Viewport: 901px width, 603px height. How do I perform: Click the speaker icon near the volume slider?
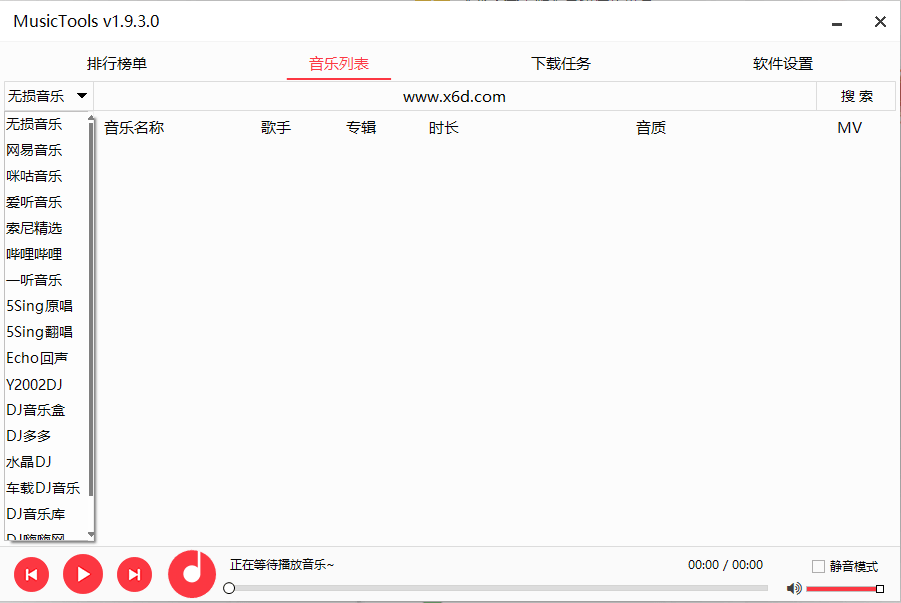(793, 588)
